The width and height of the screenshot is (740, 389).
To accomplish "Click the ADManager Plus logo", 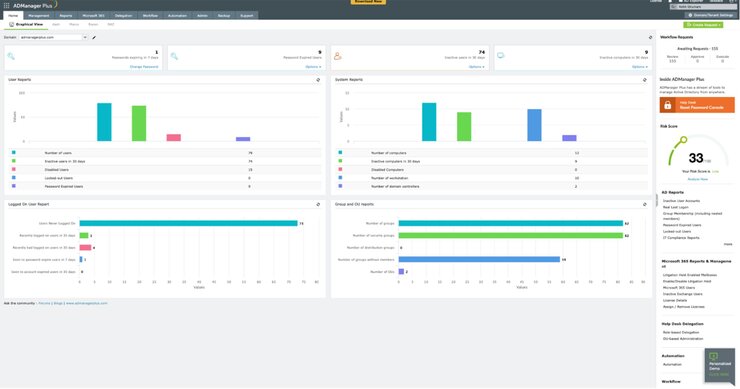I will [x=35, y=5].
